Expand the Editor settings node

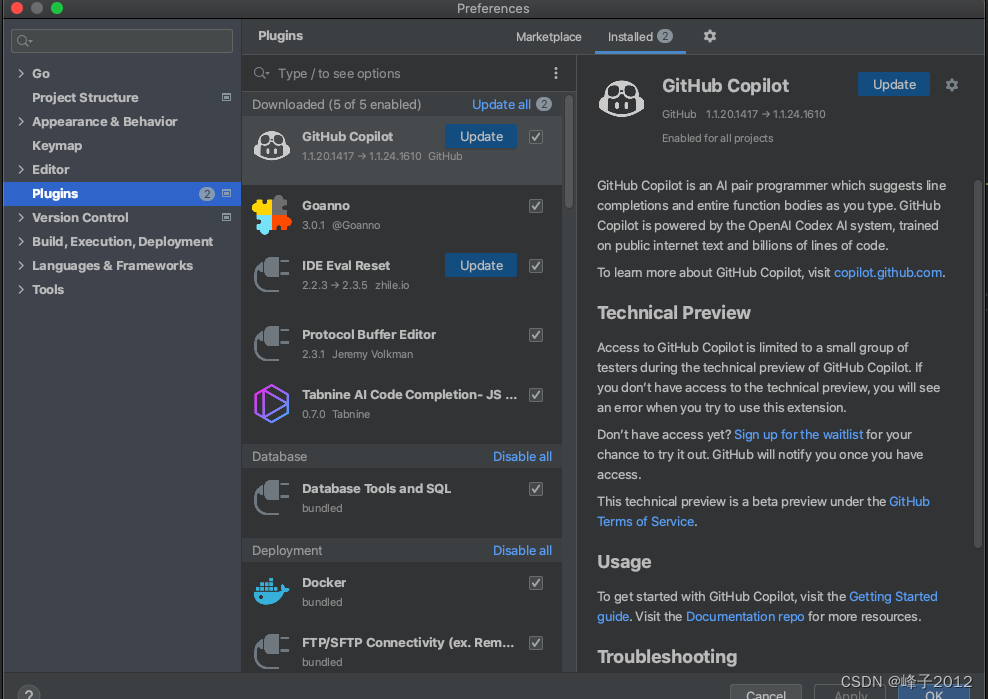(21, 169)
